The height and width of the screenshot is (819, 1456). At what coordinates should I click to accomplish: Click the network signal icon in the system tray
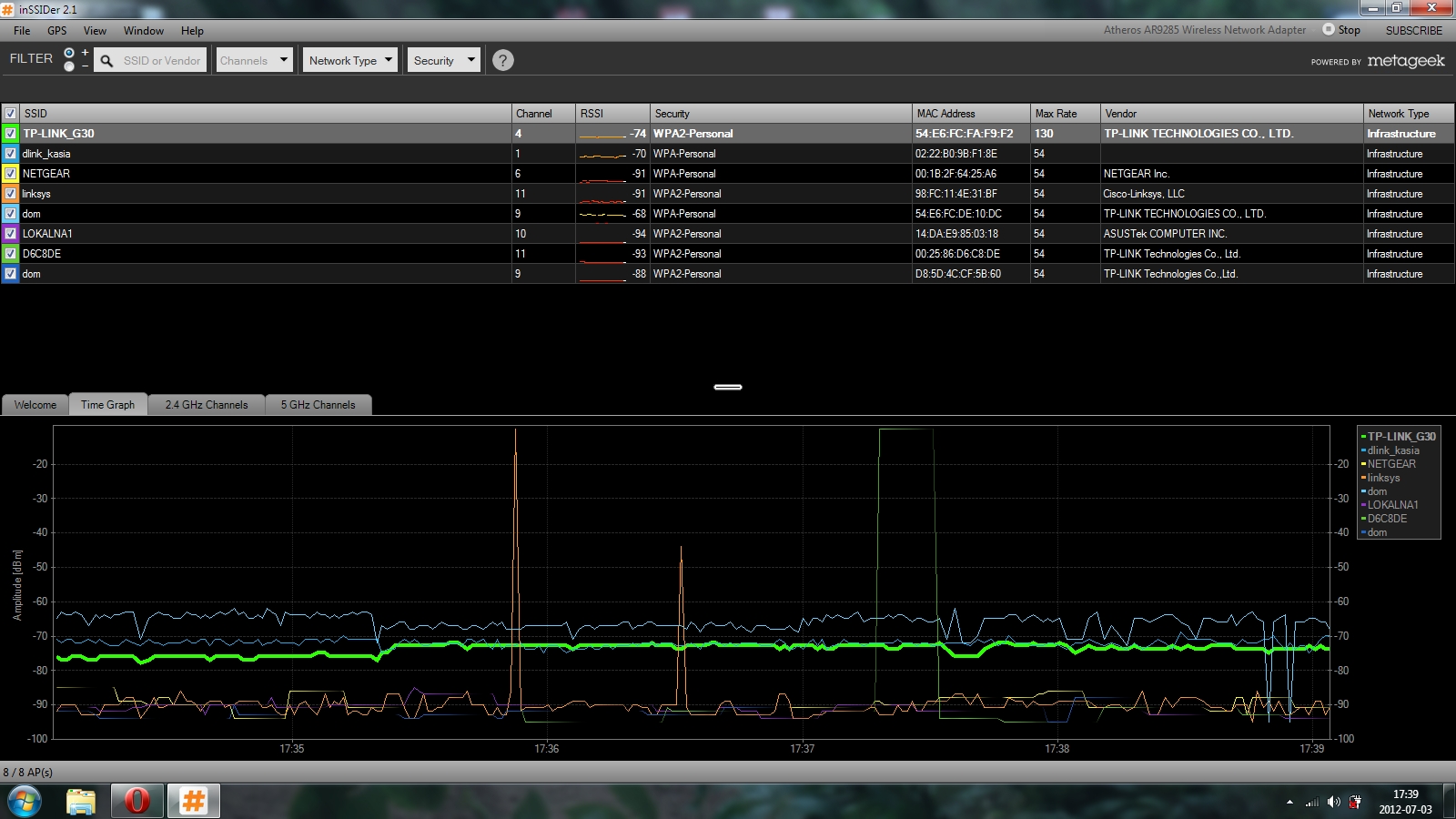1311,802
